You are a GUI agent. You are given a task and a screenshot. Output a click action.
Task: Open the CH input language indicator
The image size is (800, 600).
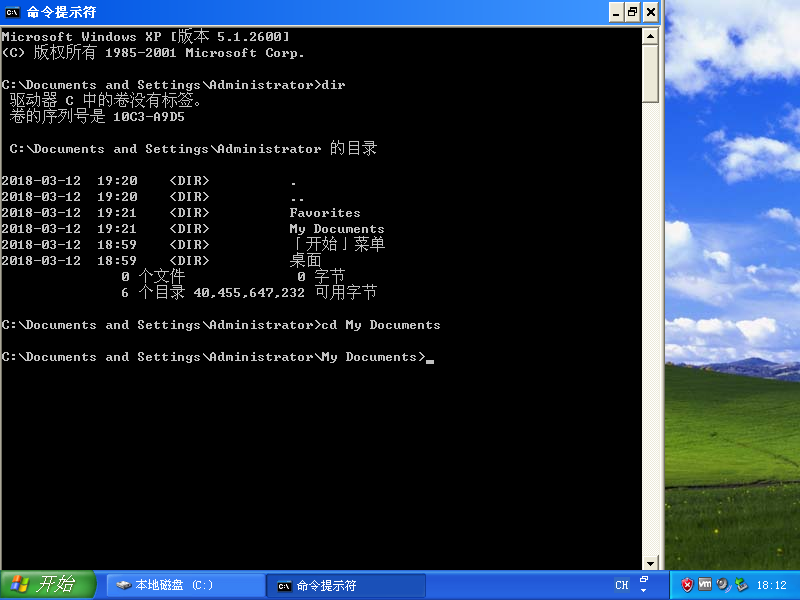click(621, 585)
